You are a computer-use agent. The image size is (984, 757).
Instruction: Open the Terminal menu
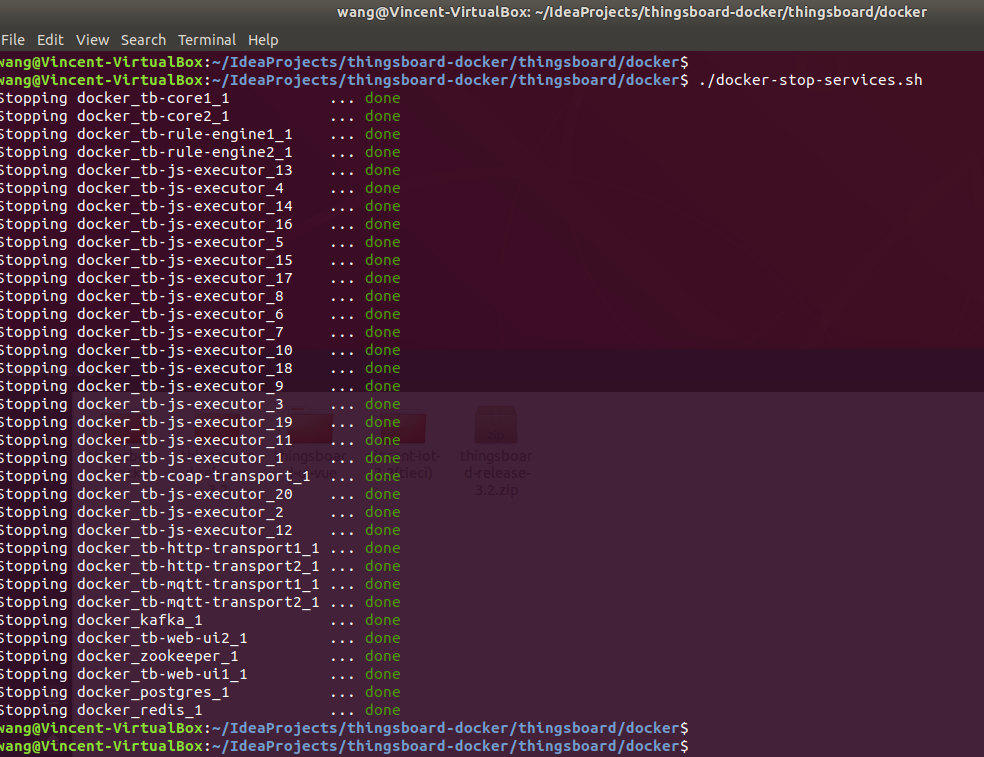point(206,40)
